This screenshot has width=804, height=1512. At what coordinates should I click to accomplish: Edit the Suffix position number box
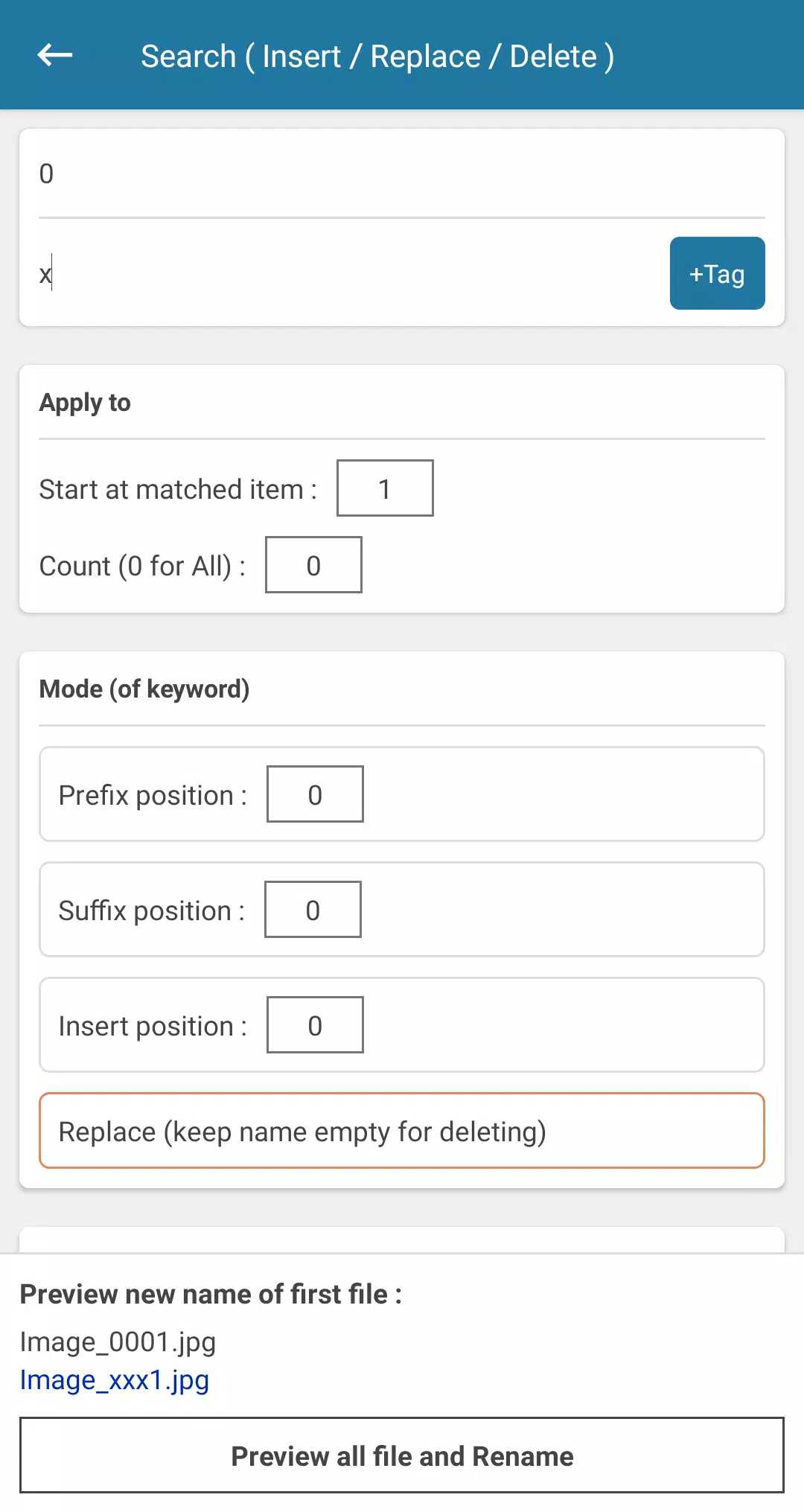[313, 910]
